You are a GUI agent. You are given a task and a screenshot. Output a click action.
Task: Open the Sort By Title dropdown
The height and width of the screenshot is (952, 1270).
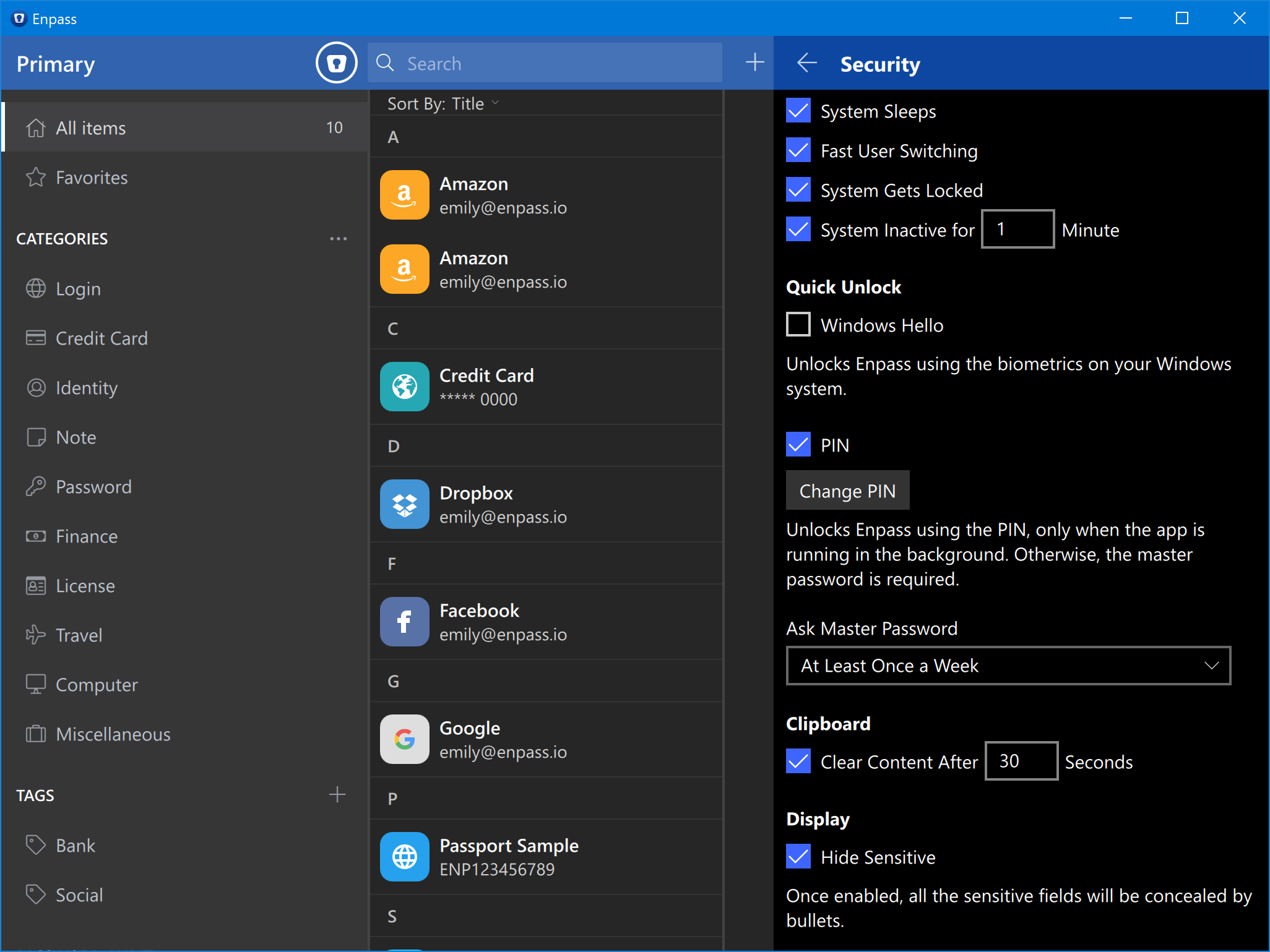pyautogui.click(x=443, y=104)
